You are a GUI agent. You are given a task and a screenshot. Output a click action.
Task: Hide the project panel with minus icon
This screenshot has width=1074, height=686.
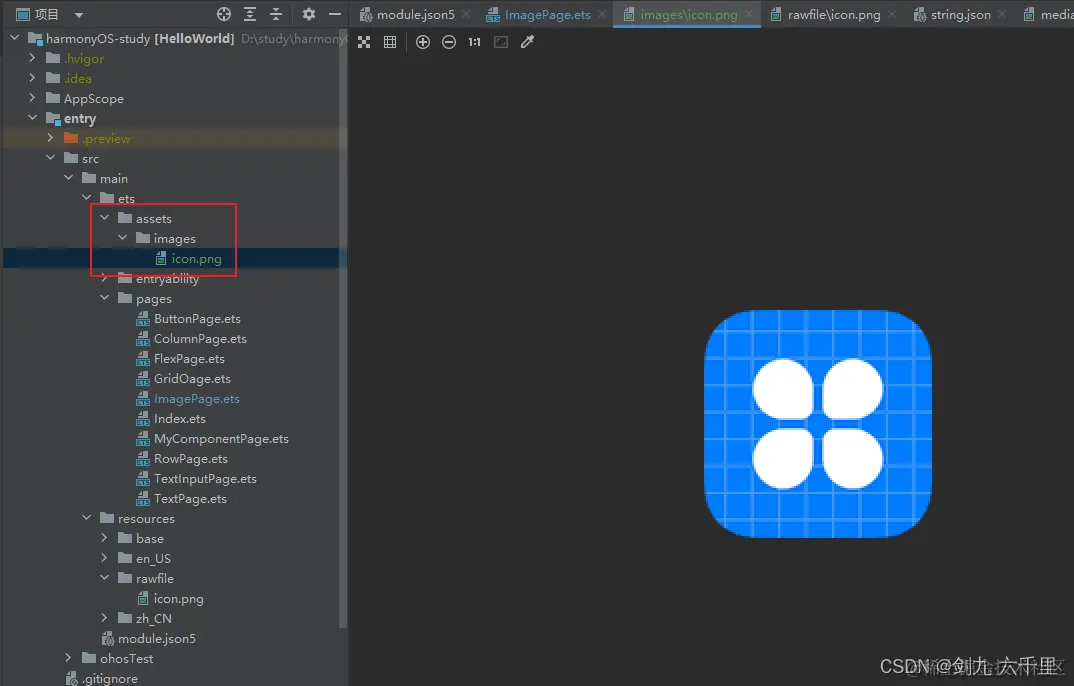tap(335, 14)
